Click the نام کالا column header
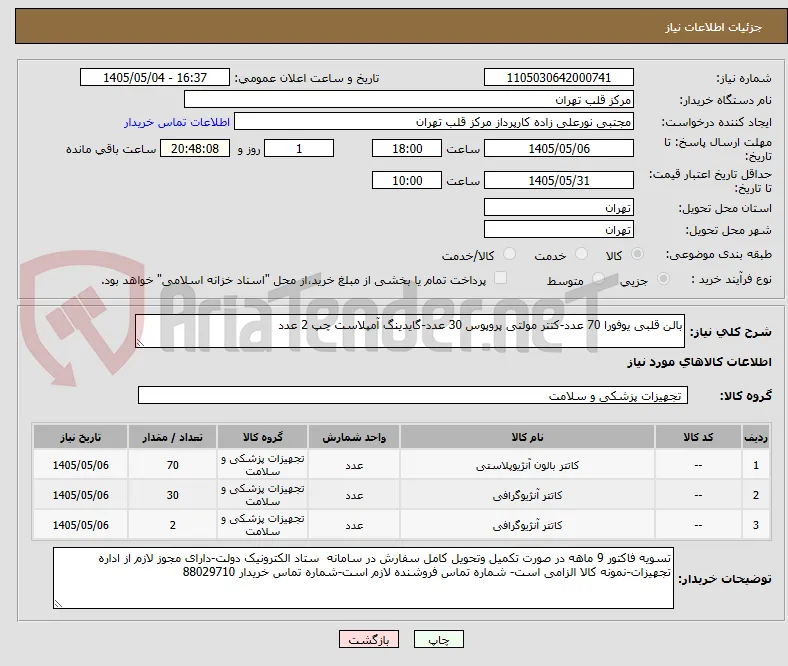This screenshot has height=666, width=788. click(527, 437)
